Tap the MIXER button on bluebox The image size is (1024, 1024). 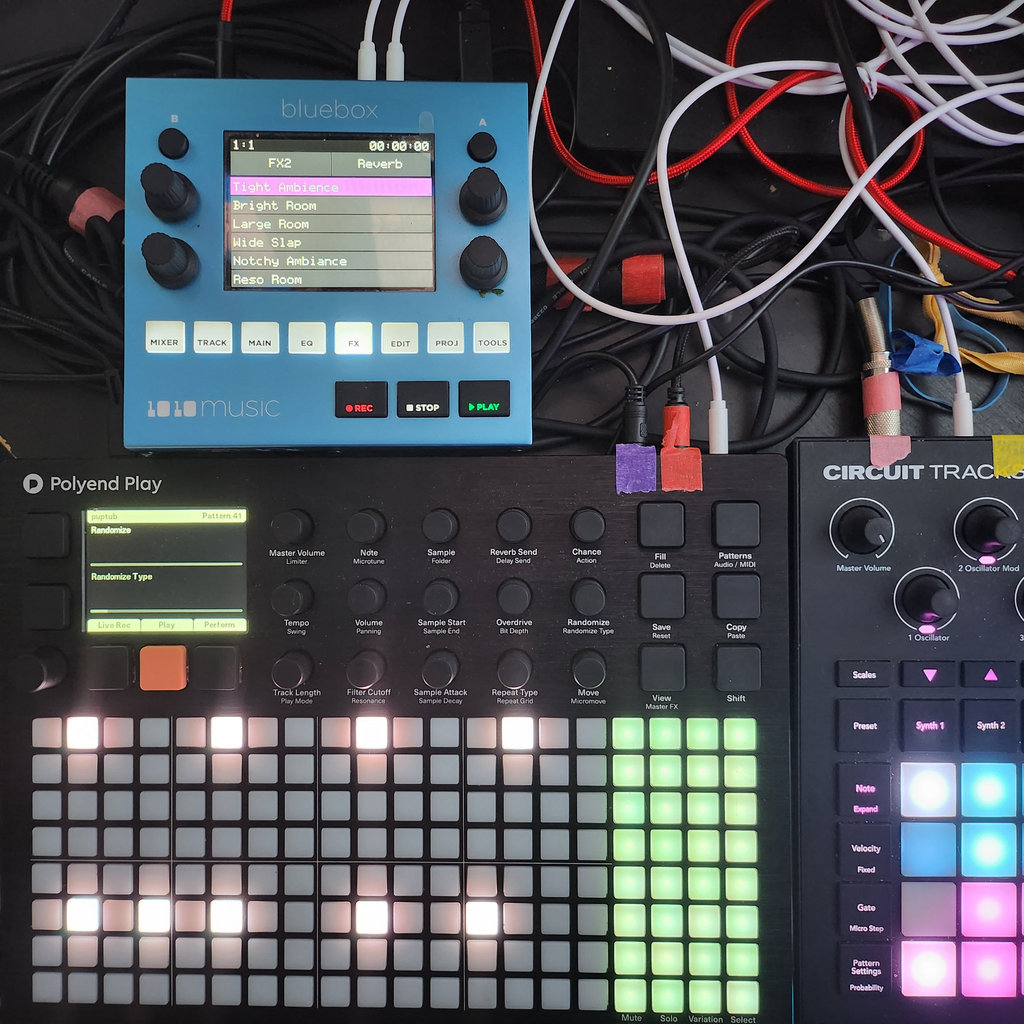click(165, 337)
